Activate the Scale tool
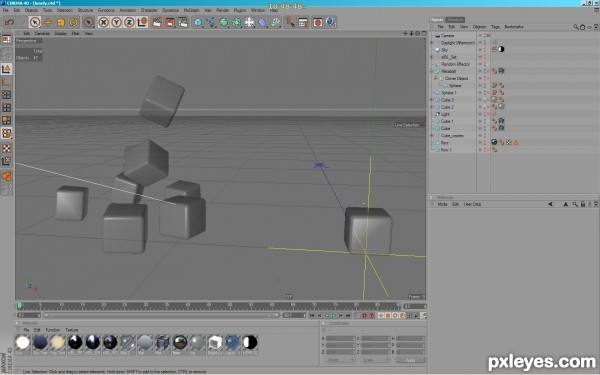The height and width of the screenshot is (375, 600). (x=60, y=22)
